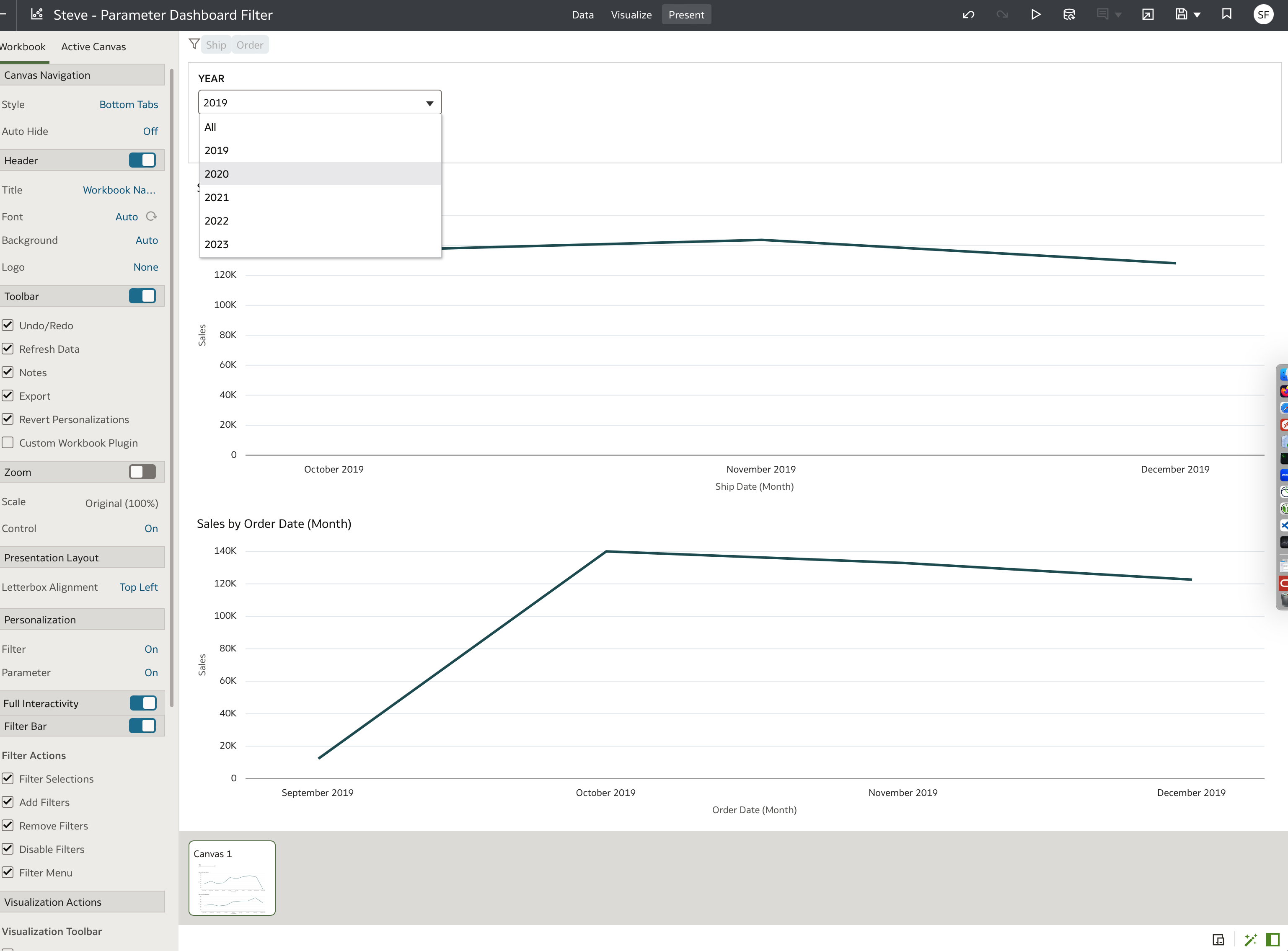Click the Undo icon in the top toolbar
The width and height of the screenshot is (1288, 951).
[968, 14]
